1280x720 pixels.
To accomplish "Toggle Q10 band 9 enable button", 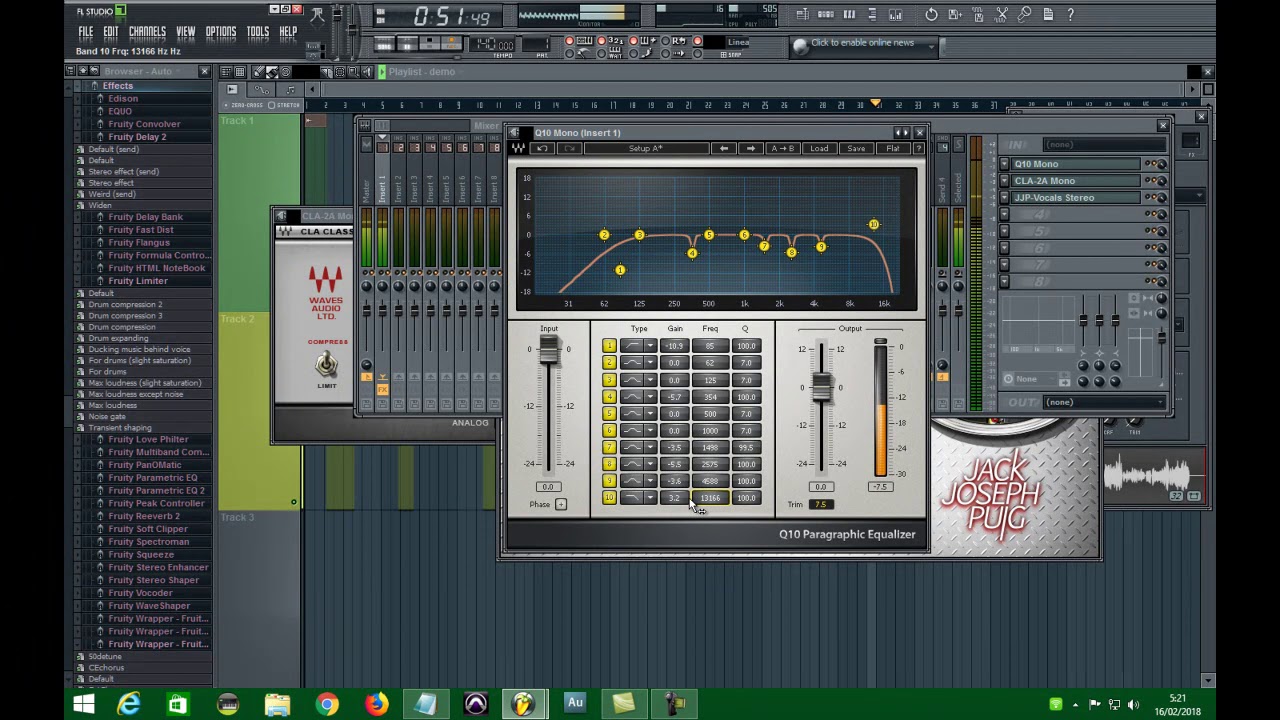I will pos(609,481).
